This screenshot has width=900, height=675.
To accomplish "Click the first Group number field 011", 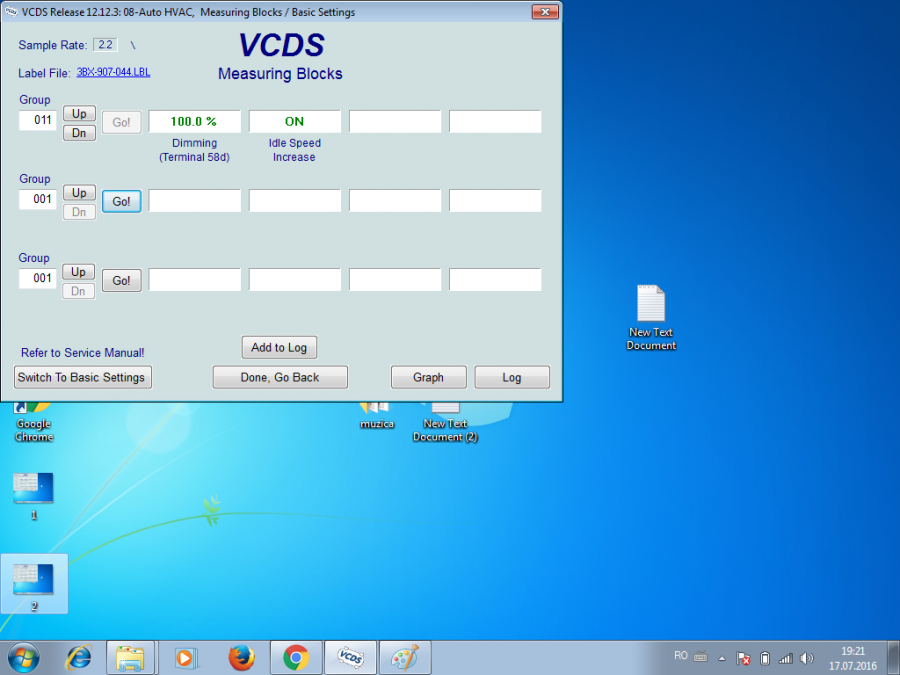I will pos(38,121).
